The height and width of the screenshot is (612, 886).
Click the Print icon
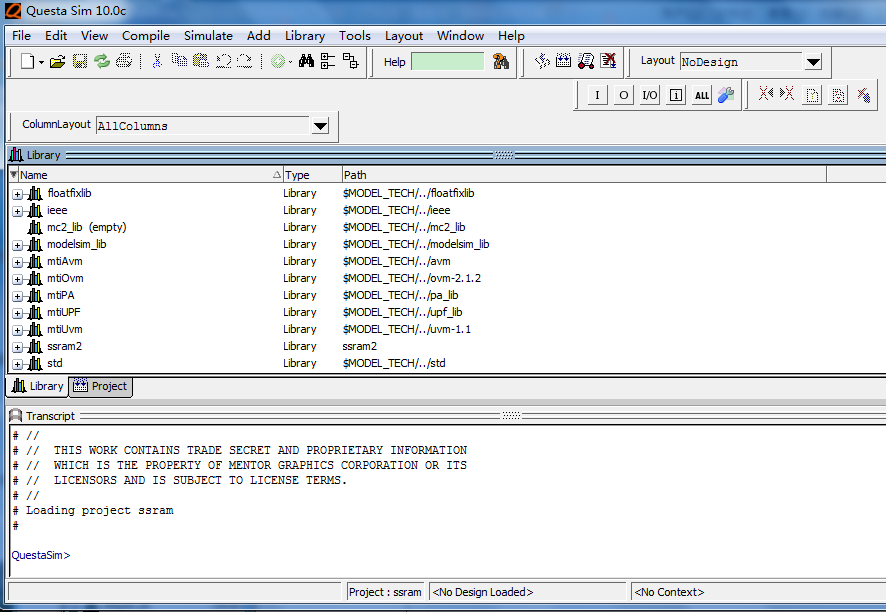tap(124, 61)
